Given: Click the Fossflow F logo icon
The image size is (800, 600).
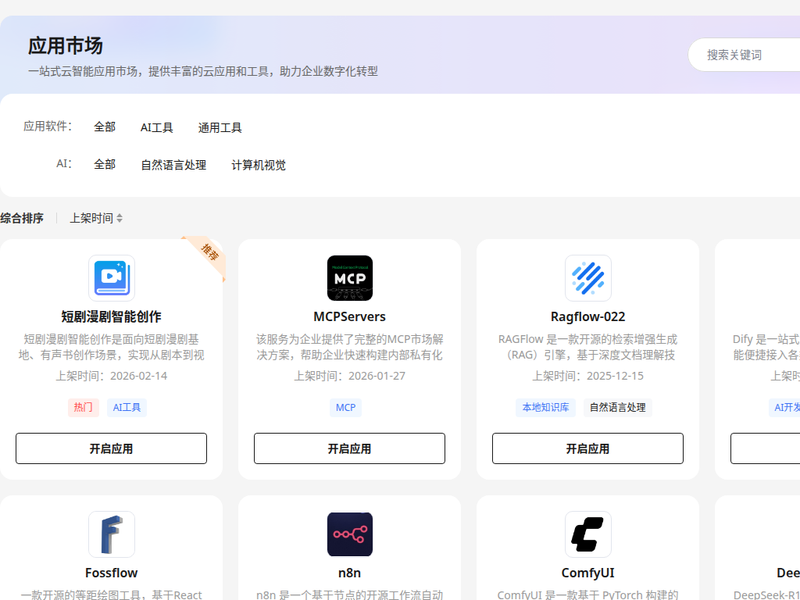Looking at the screenshot, I should [x=111, y=534].
